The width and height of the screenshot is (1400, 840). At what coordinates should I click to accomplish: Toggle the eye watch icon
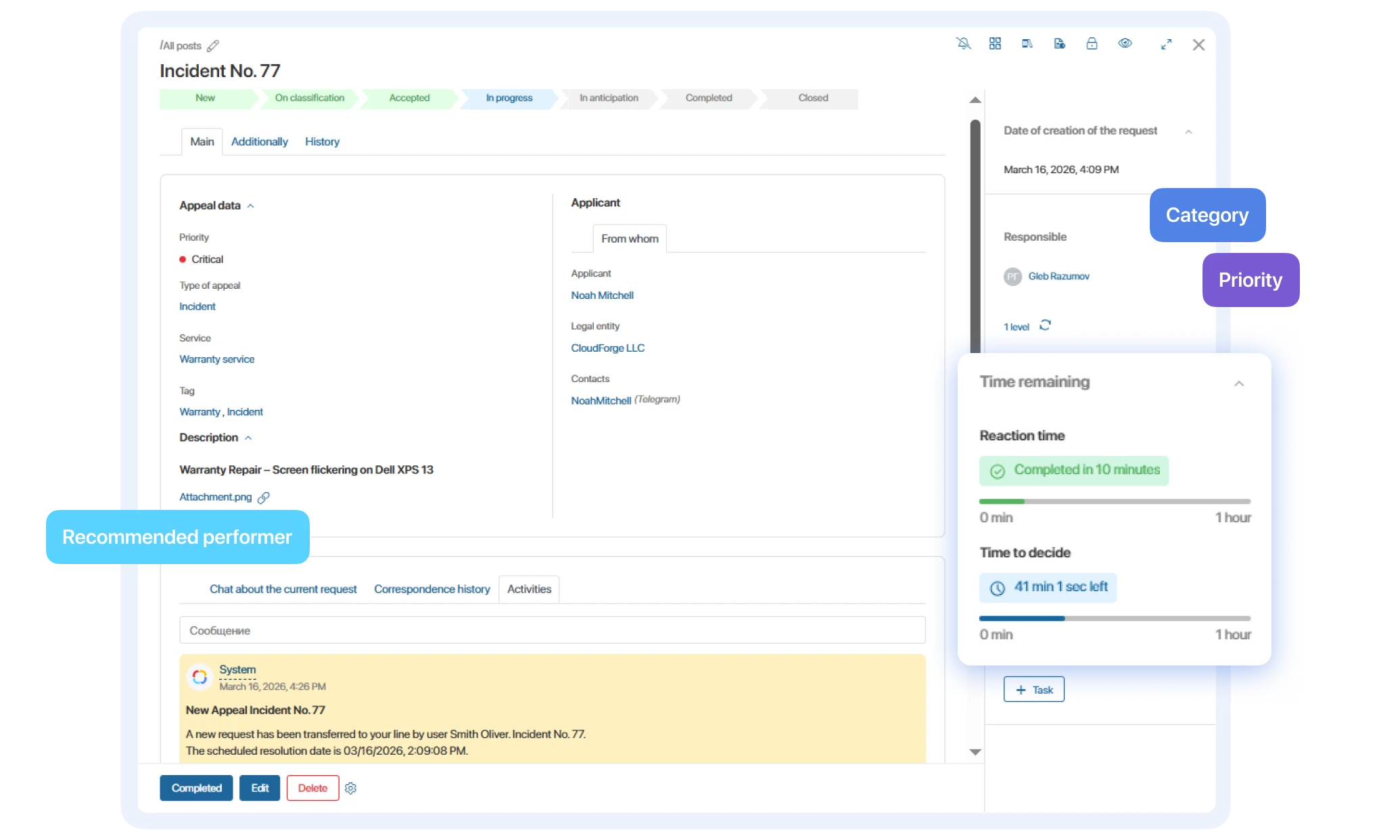(1125, 43)
